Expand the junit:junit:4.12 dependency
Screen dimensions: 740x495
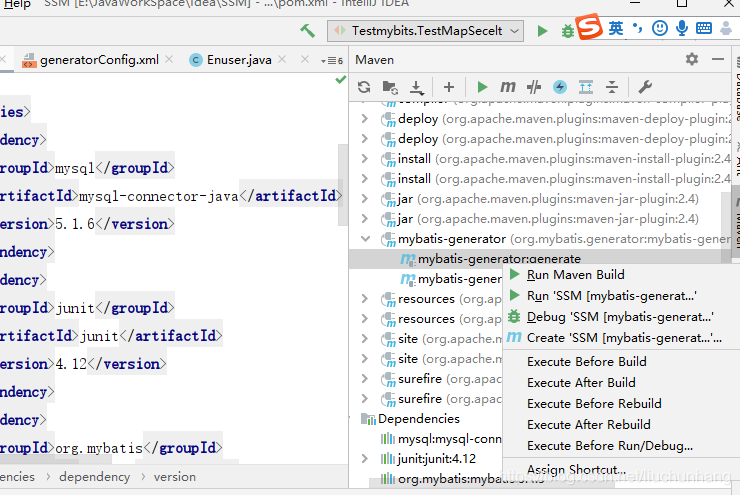click(364, 459)
